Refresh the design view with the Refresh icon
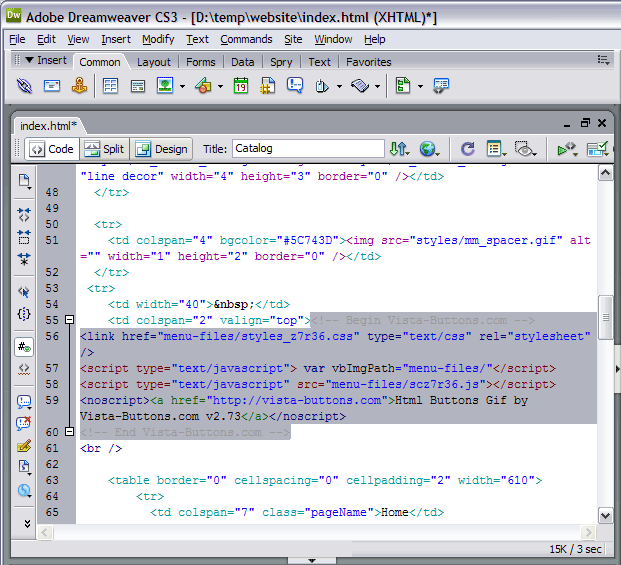This screenshot has height=565, width=621. (x=468, y=149)
